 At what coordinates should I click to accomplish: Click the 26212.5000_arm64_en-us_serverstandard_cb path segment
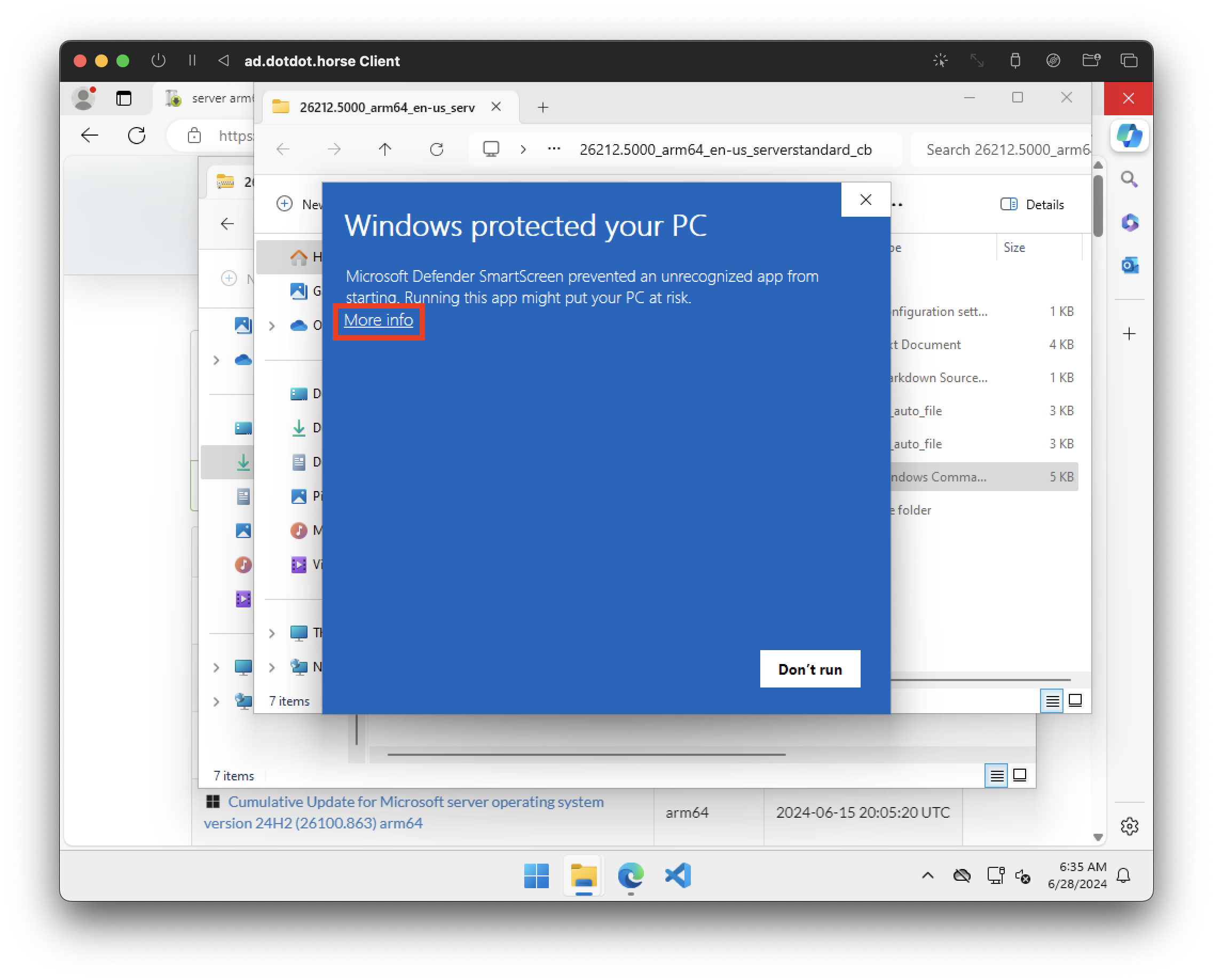[726, 149]
